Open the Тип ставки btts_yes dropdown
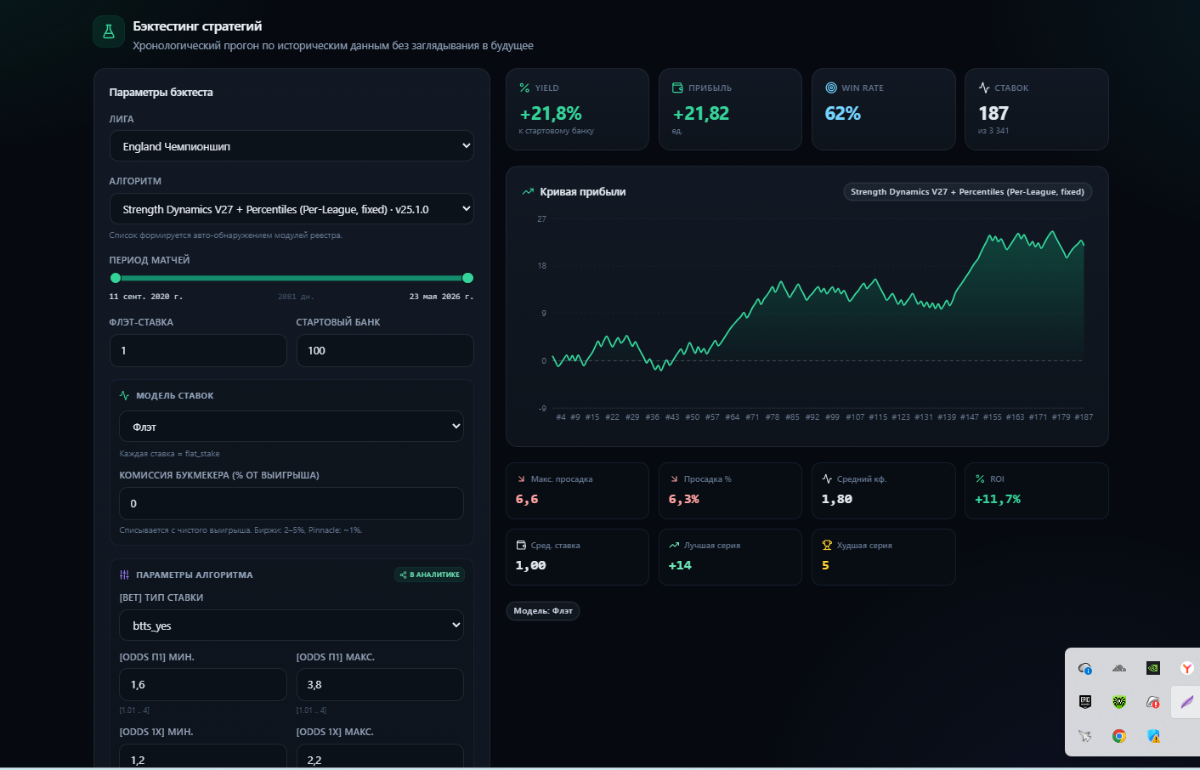Viewport: 1200px width, 770px height. coord(291,626)
